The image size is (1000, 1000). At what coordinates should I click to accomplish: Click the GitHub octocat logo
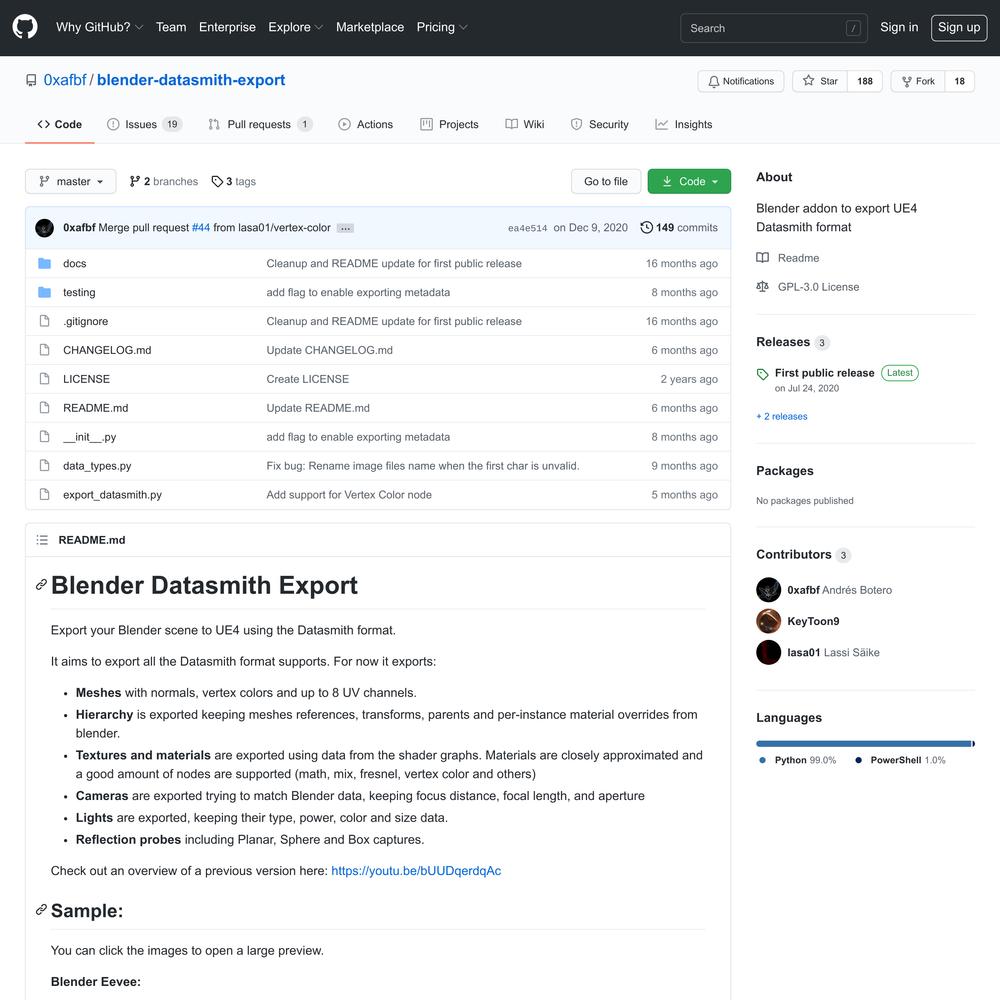[25, 27]
